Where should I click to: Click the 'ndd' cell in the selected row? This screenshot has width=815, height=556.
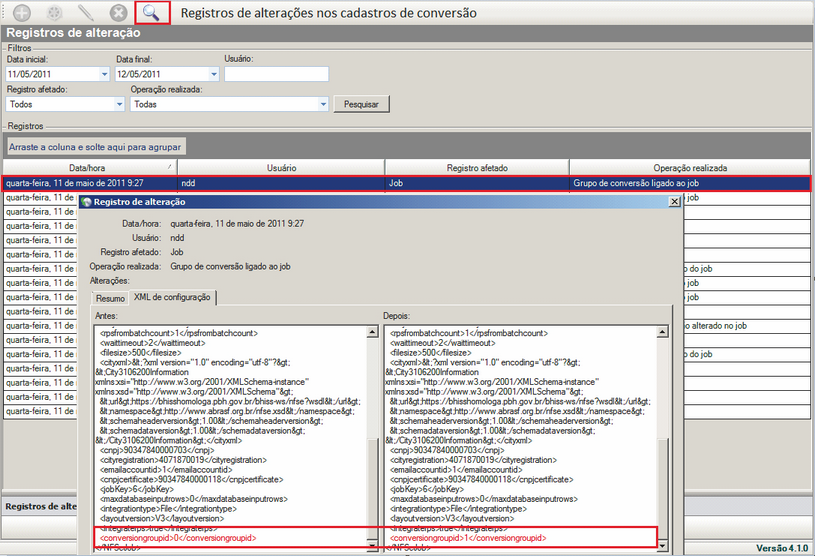click(x=281, y=183)
